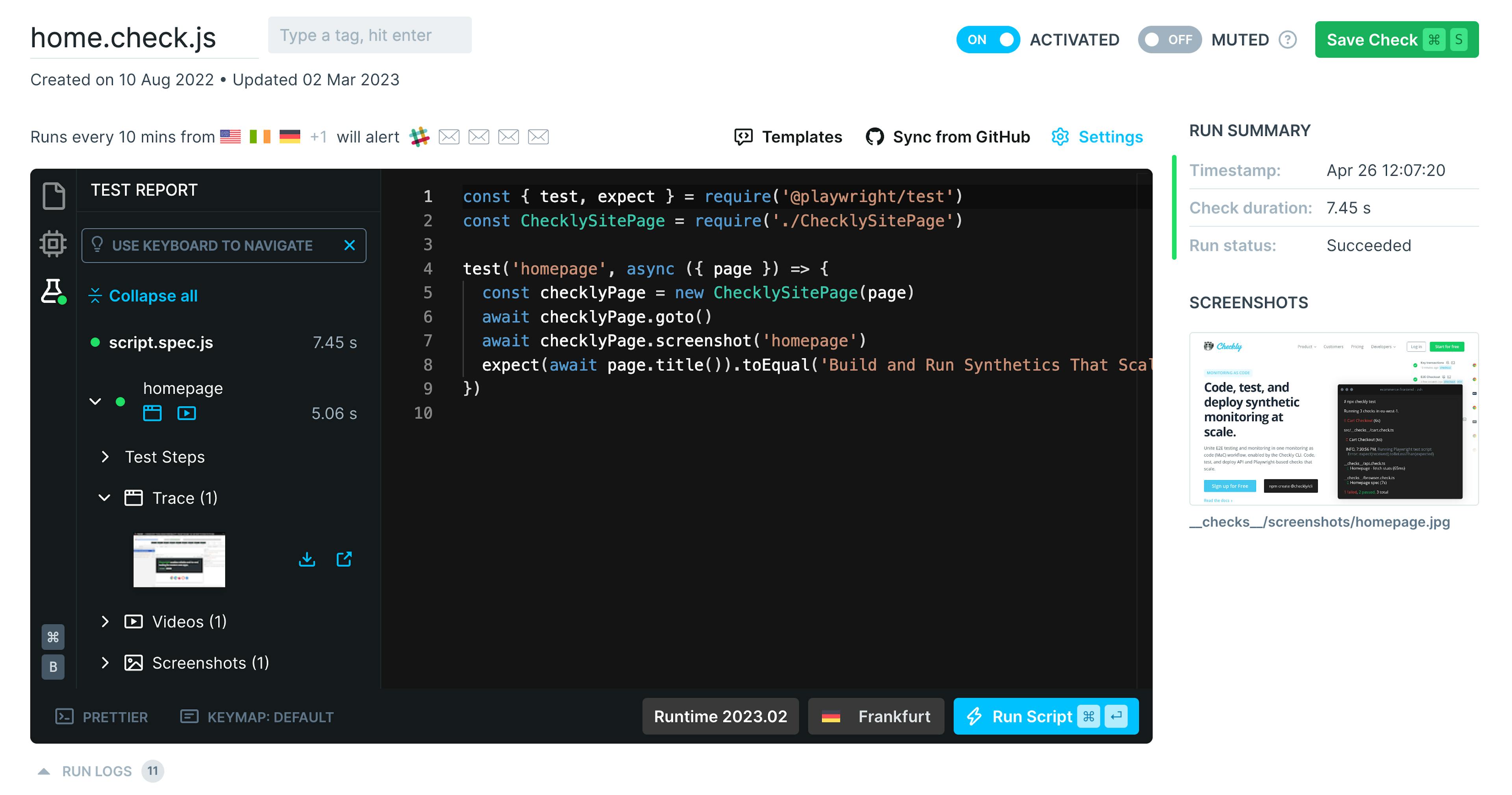Image resolution: width=1512 pixels, height=795 pixels.
Task: Dismiss the keyboard navigation hint
Action: click(349, 245)
